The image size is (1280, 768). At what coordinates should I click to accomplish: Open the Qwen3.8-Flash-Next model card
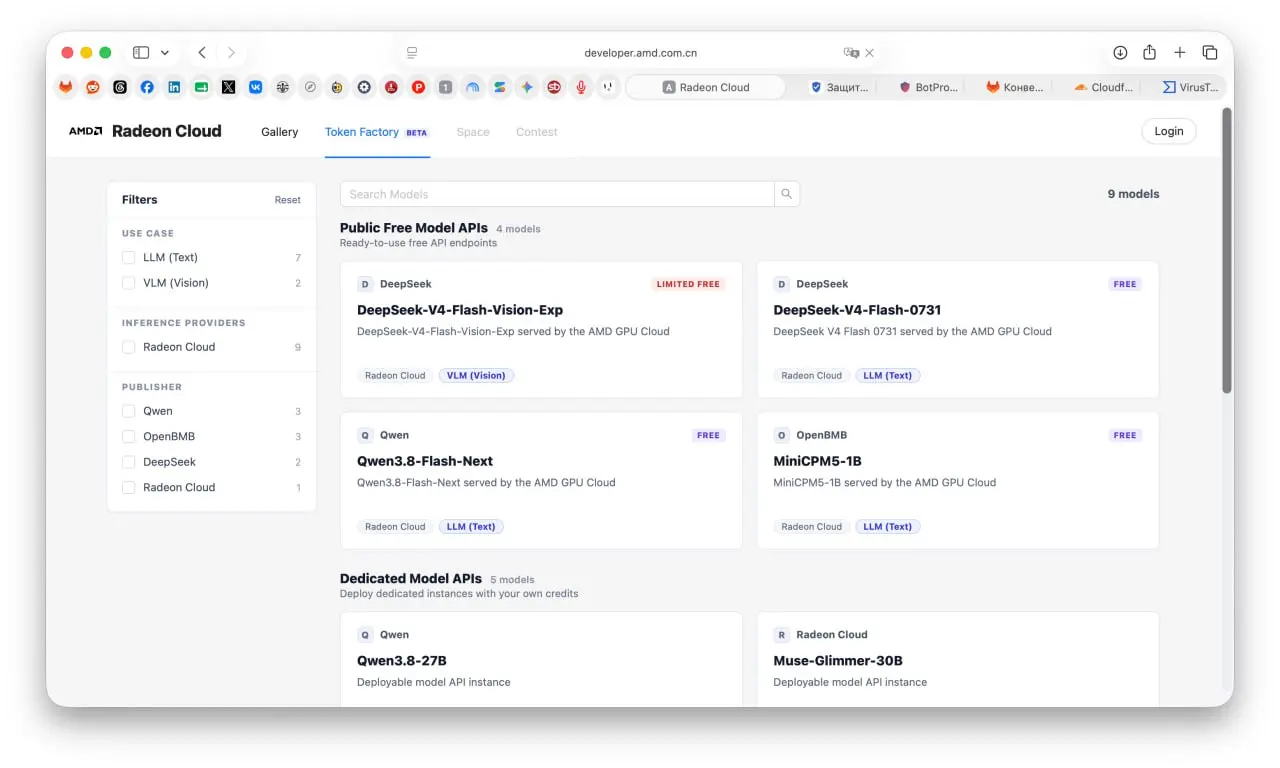(542, 481)
